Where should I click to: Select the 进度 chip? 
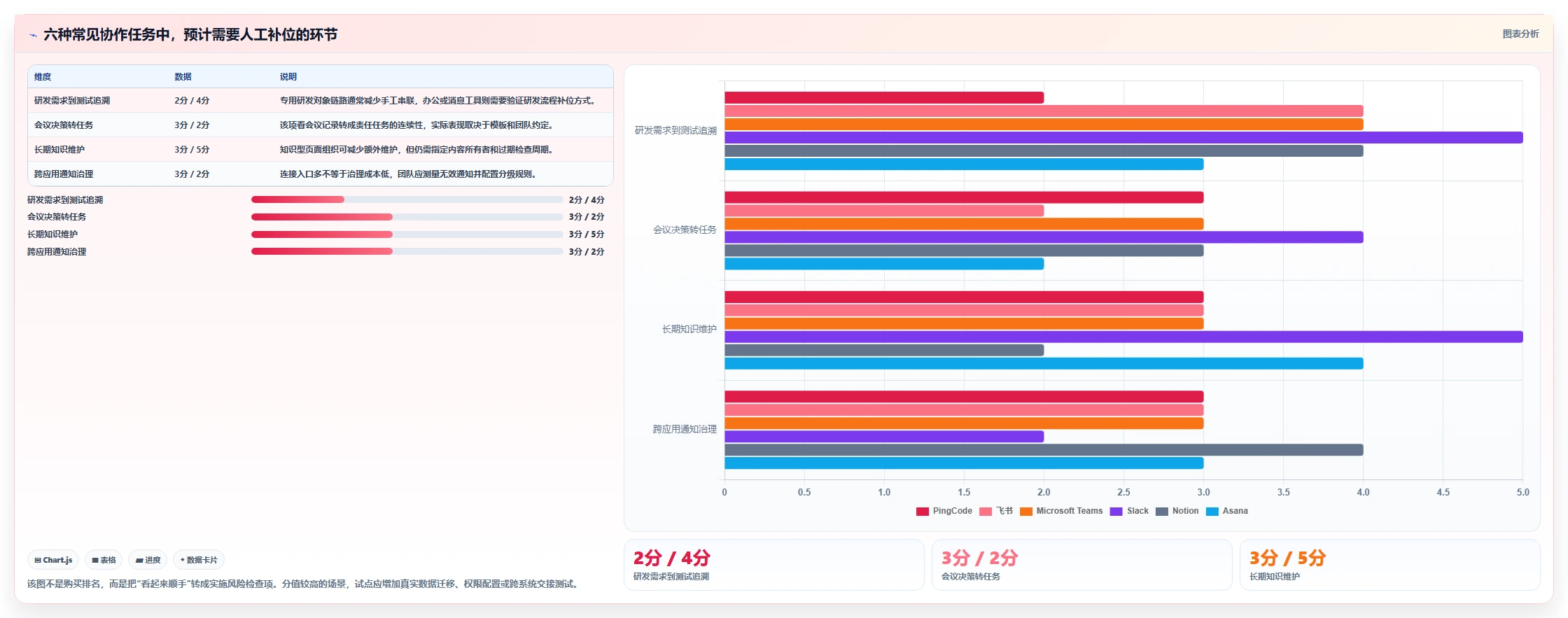(148, 560)
